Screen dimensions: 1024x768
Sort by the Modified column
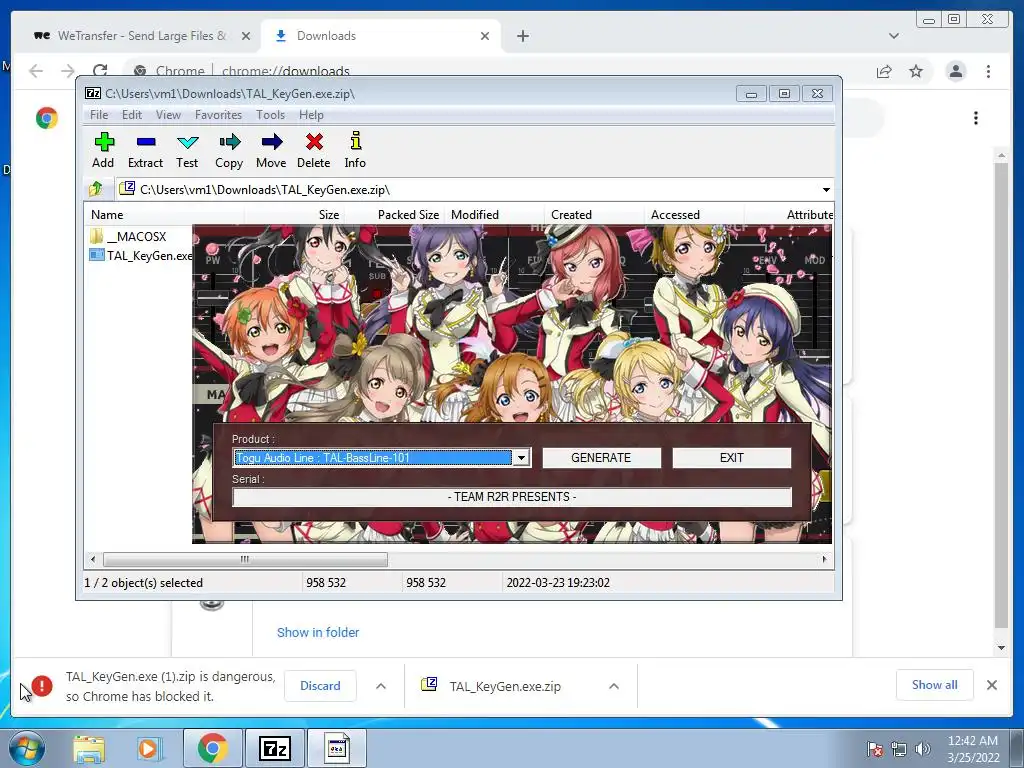coord(494,215)
